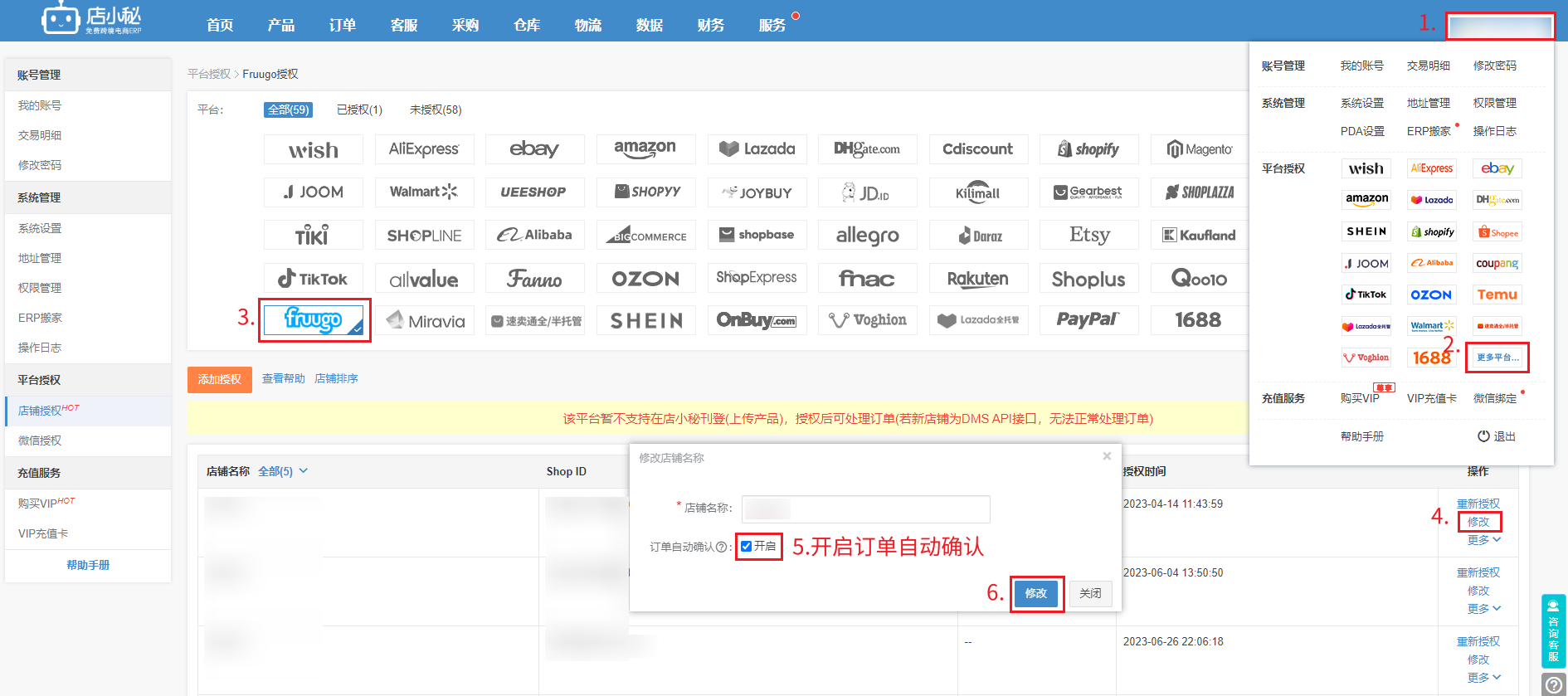
Task: Open the customer service consultation widget
Action: point(1553,631)
